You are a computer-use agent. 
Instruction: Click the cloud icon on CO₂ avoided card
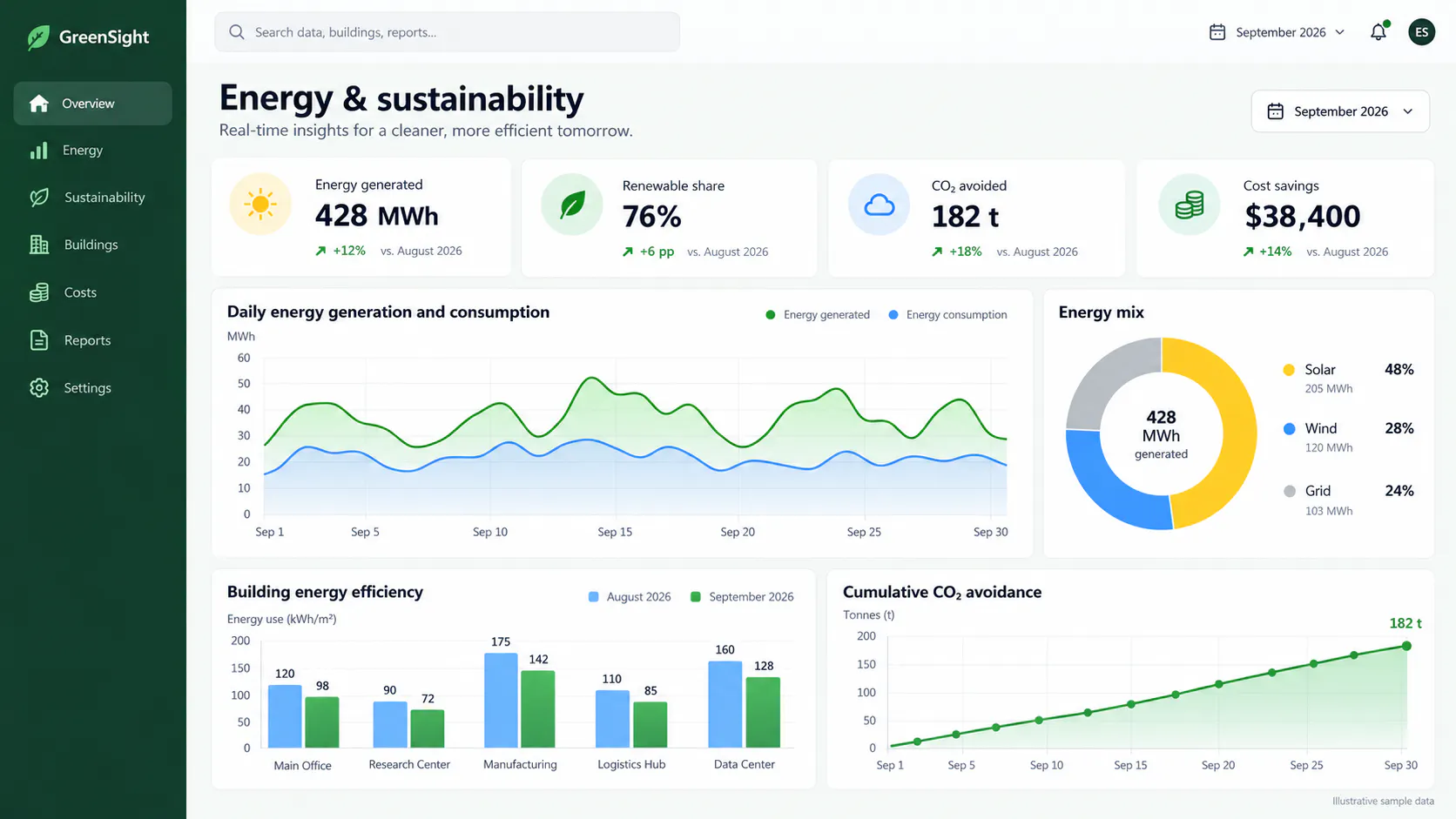point(880,205)
